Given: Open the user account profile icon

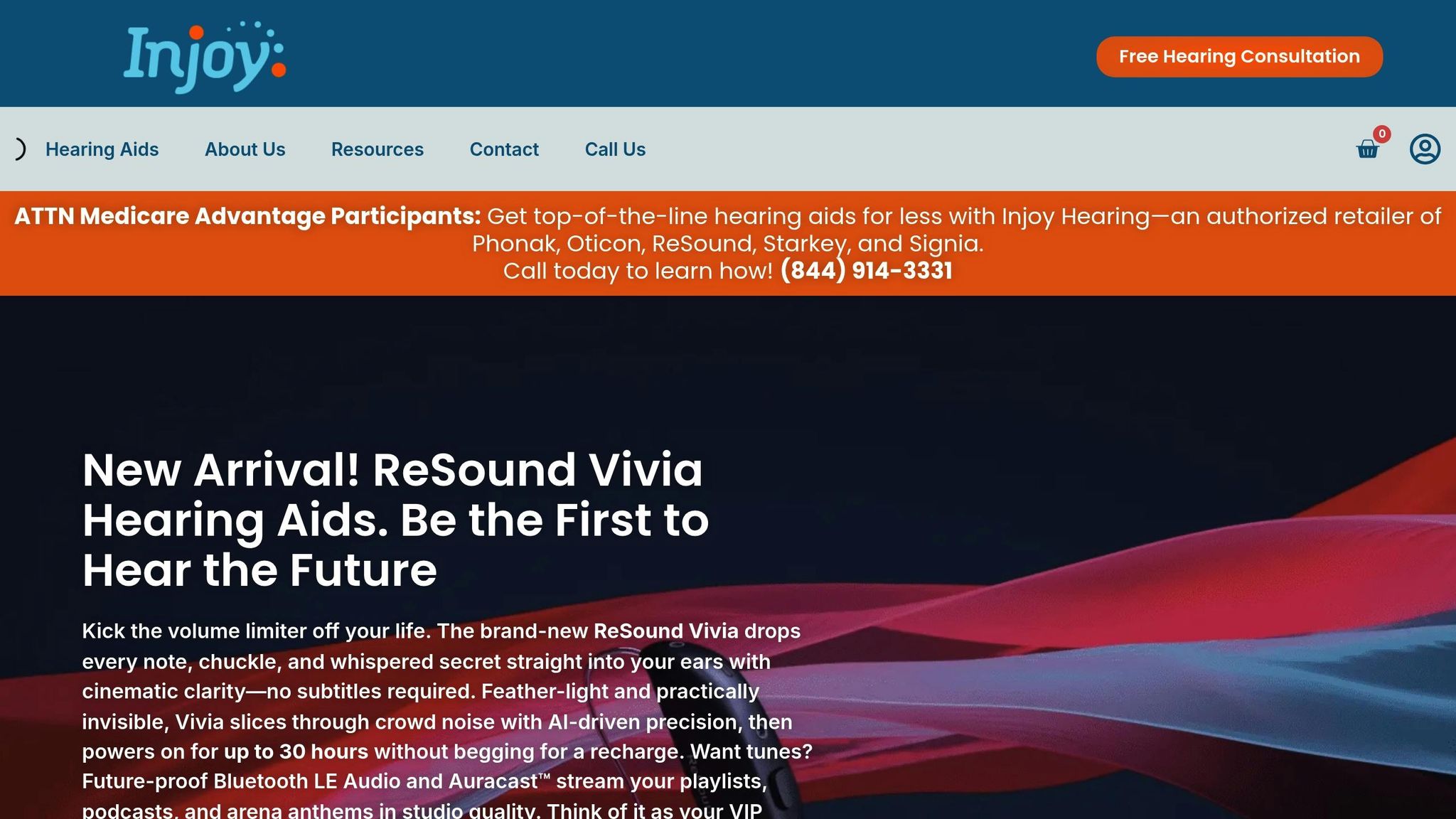Looking at the screenshot, I should pyautogui.click(x=1425, y=149).
